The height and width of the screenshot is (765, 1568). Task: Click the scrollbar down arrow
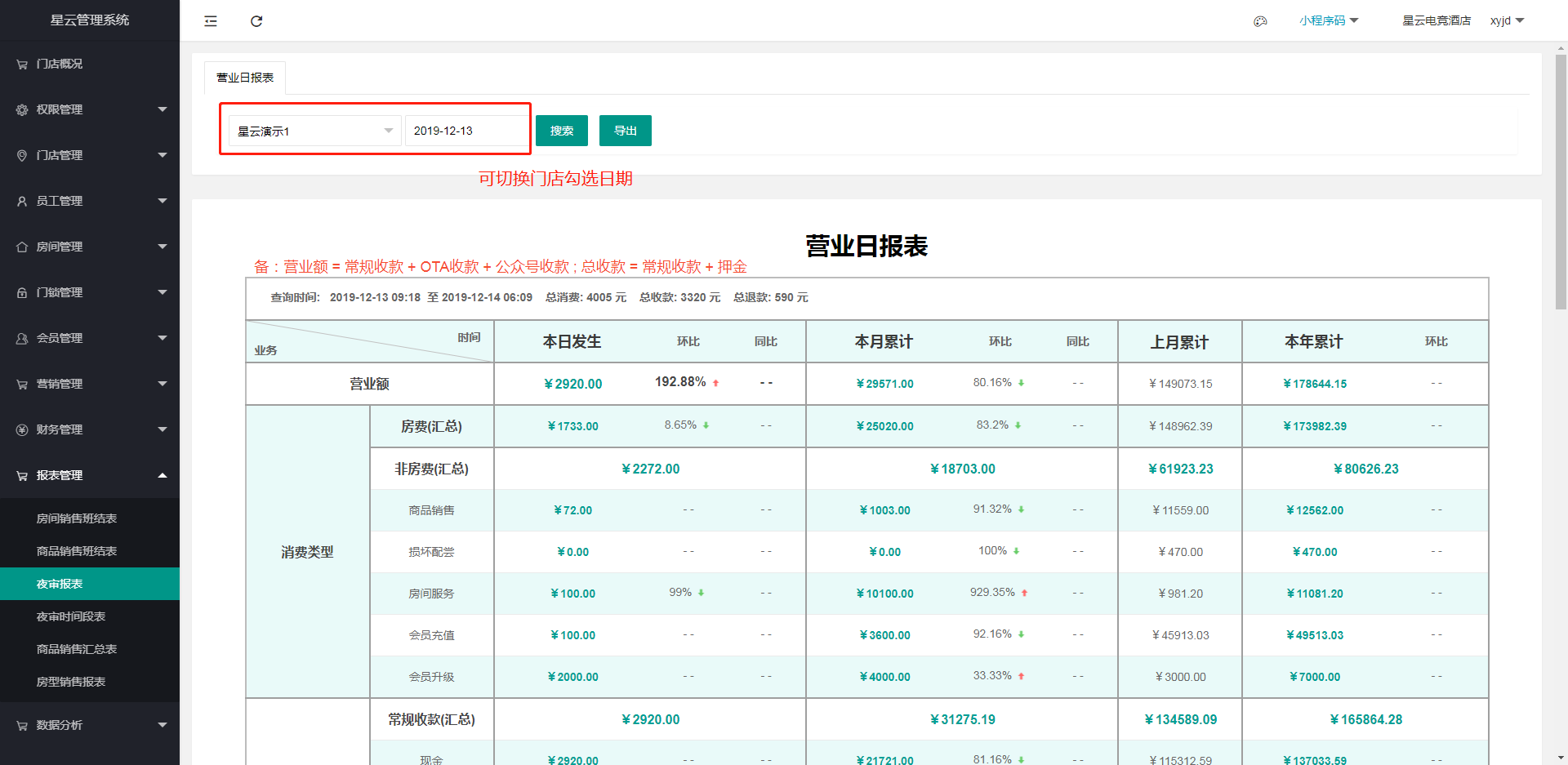pyautogui.click(x=1561, y=758)
